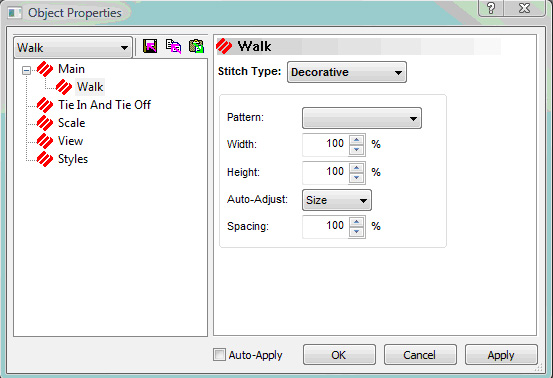Click the paste properties toolbar icon
This screenshot has width=553, height=378.
click(x=196, y=46)
